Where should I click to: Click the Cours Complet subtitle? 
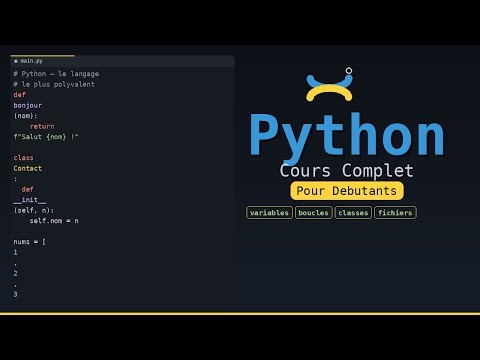[346, 171]
